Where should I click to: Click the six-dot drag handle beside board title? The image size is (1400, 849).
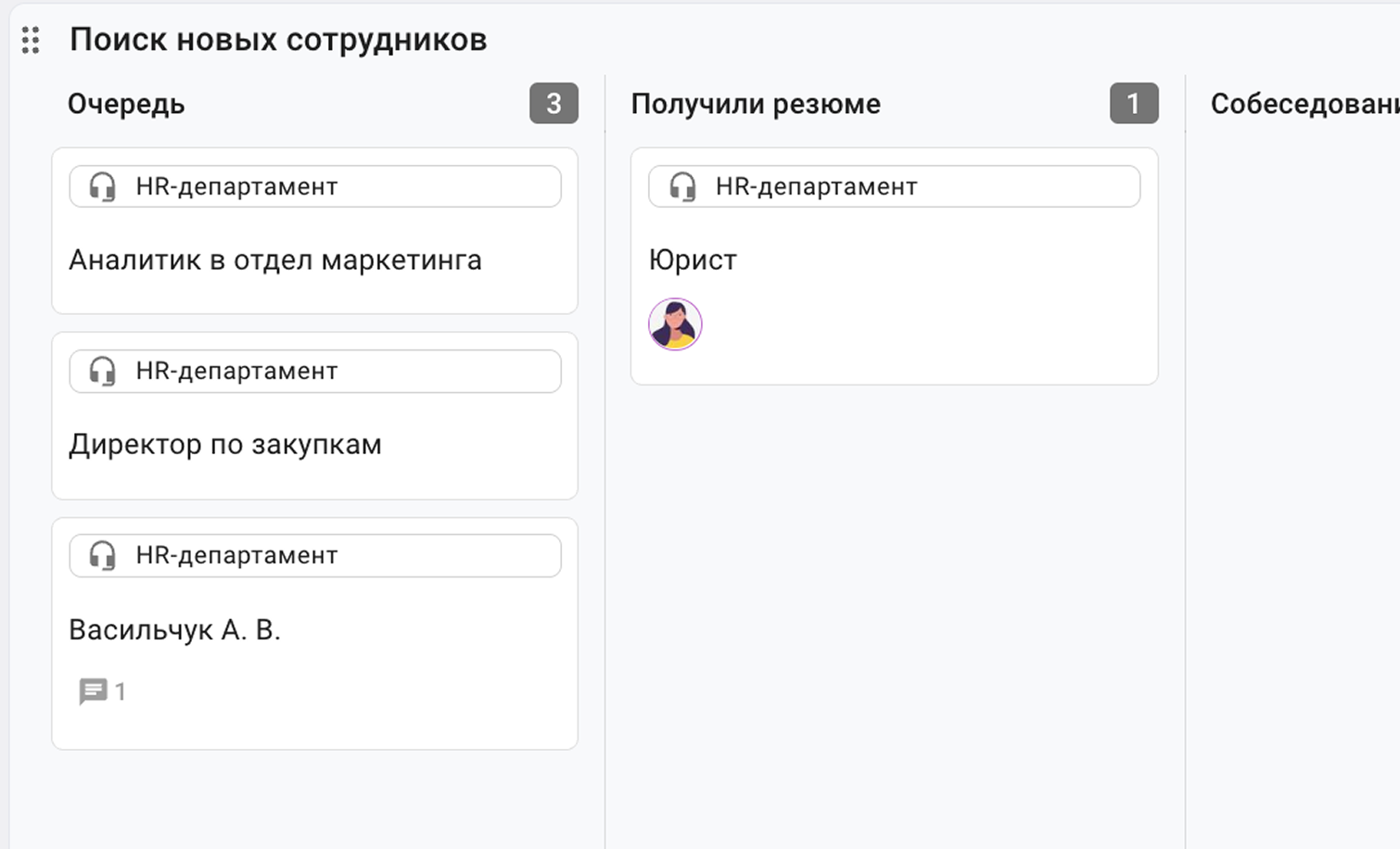point(31,40)
